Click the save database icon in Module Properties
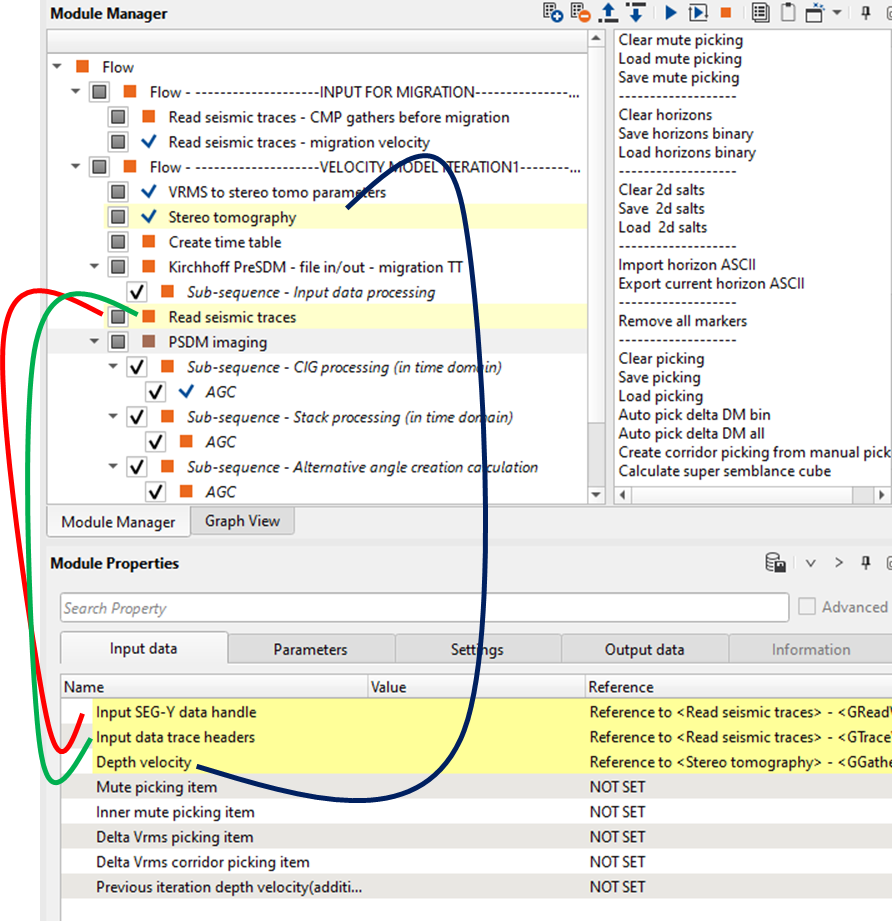 tap(775, 563)
